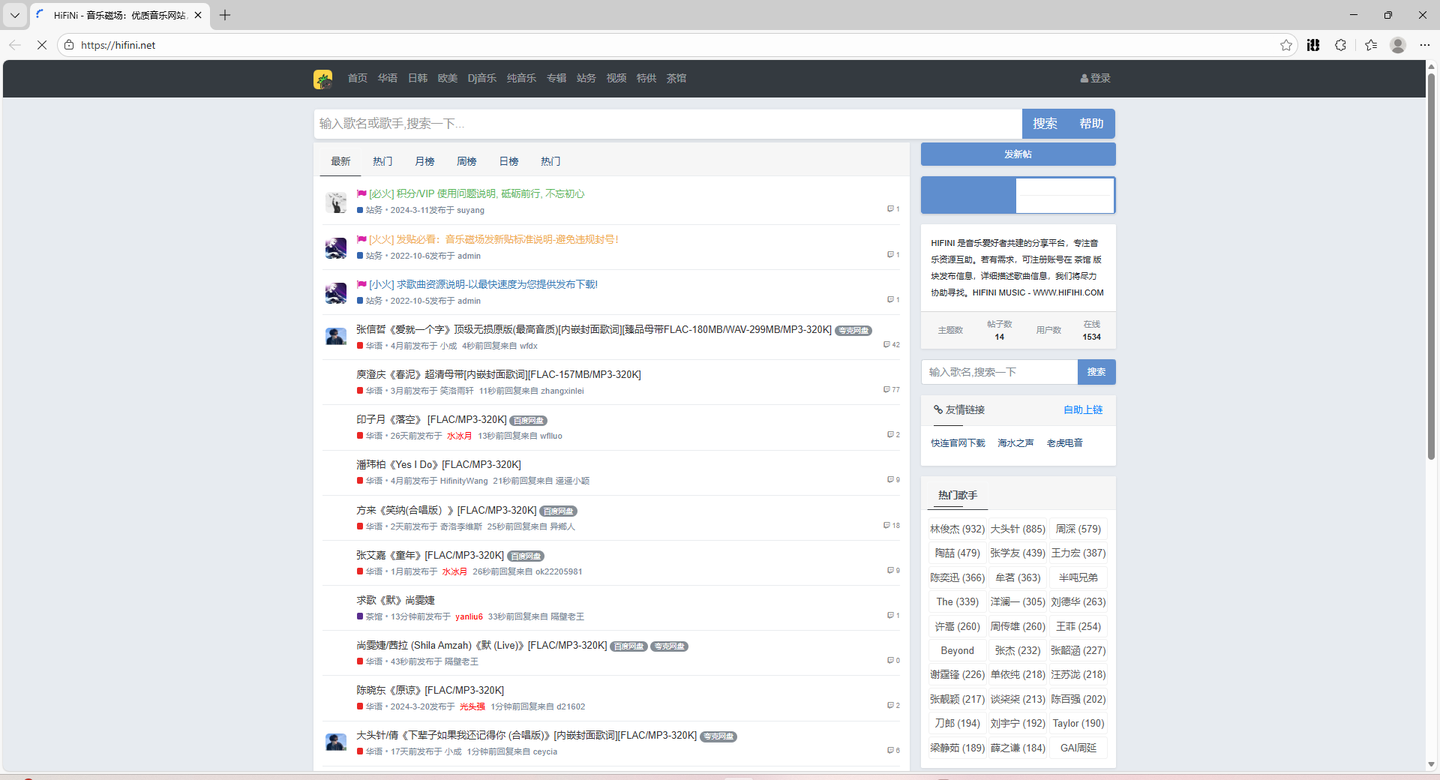
Task: Open the 海水之声 friend link
Action: [x=1016, y=443]
